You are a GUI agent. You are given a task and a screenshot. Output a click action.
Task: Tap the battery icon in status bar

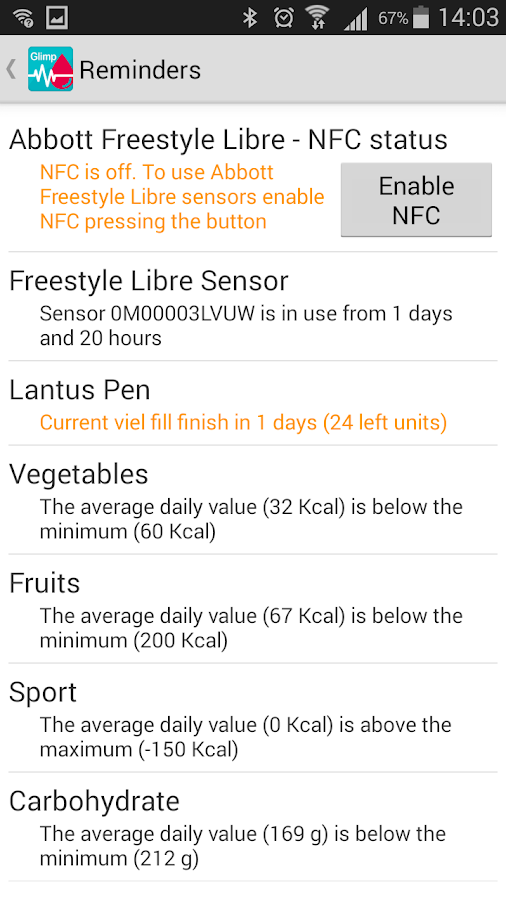click(421, 17)
